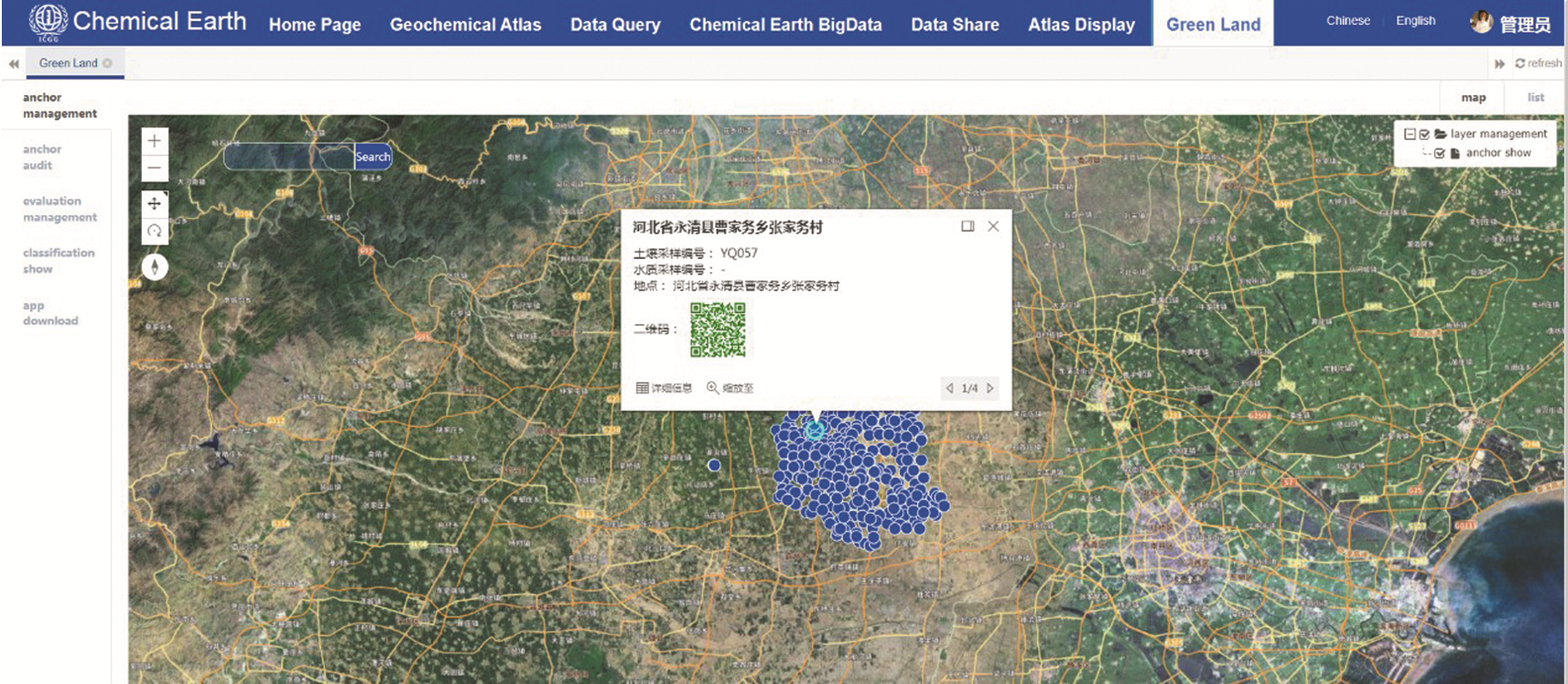This screenshot has width=1568, height=684.
Task: Uncheck the anchor show layer checkbox
Action: (x=1439, y=153)
